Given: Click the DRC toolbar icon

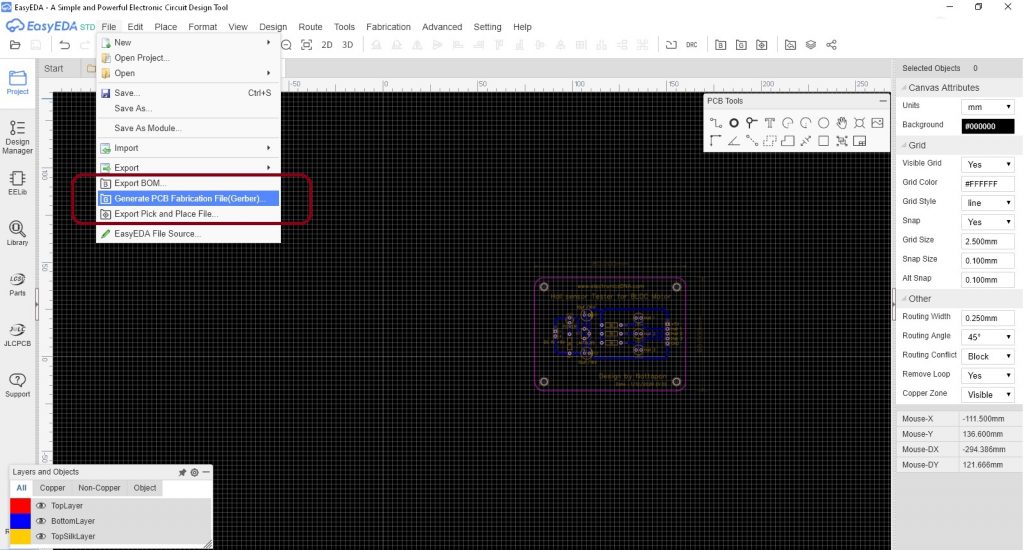Looking at the screenshot, I should 692,45.
